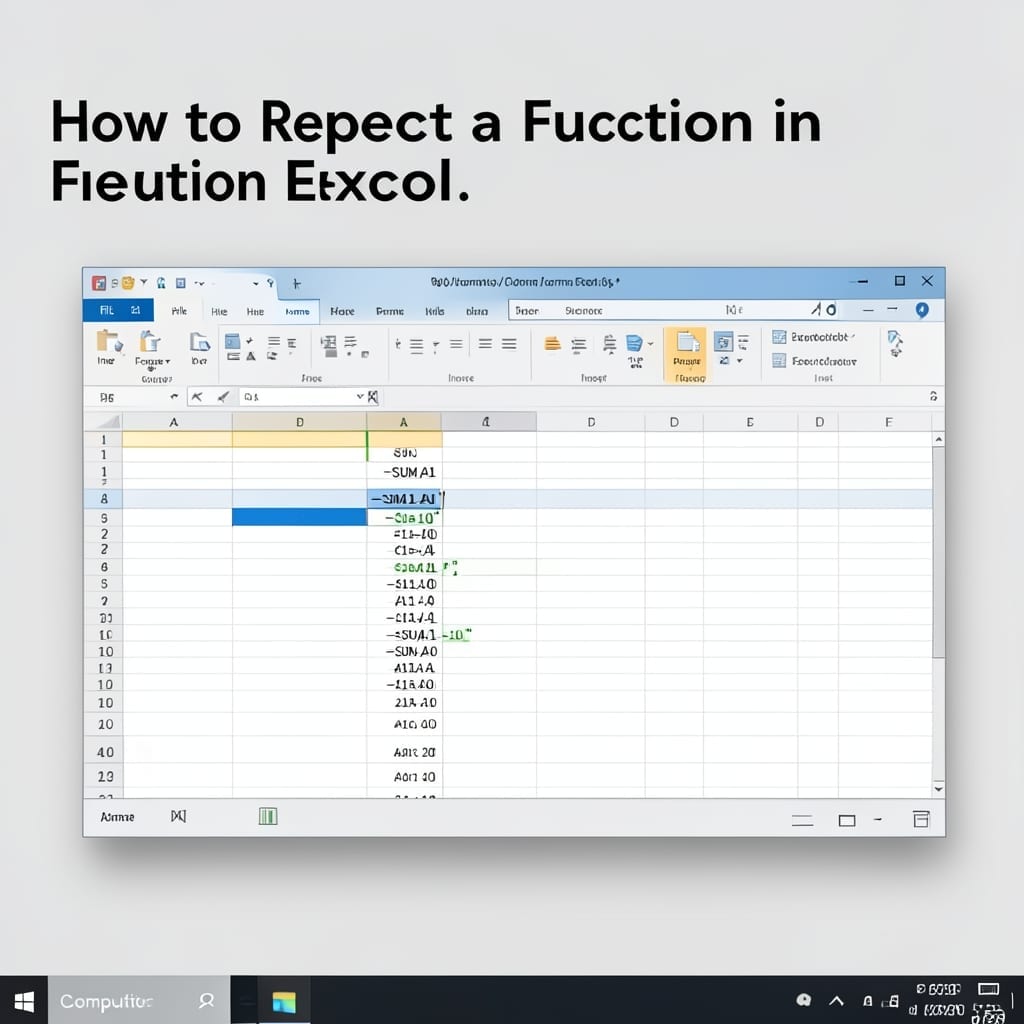Click the vertical scrollbar up arrow
Image resolution: width=1024 pixels, height=1024 pixels.
point(938,440)
